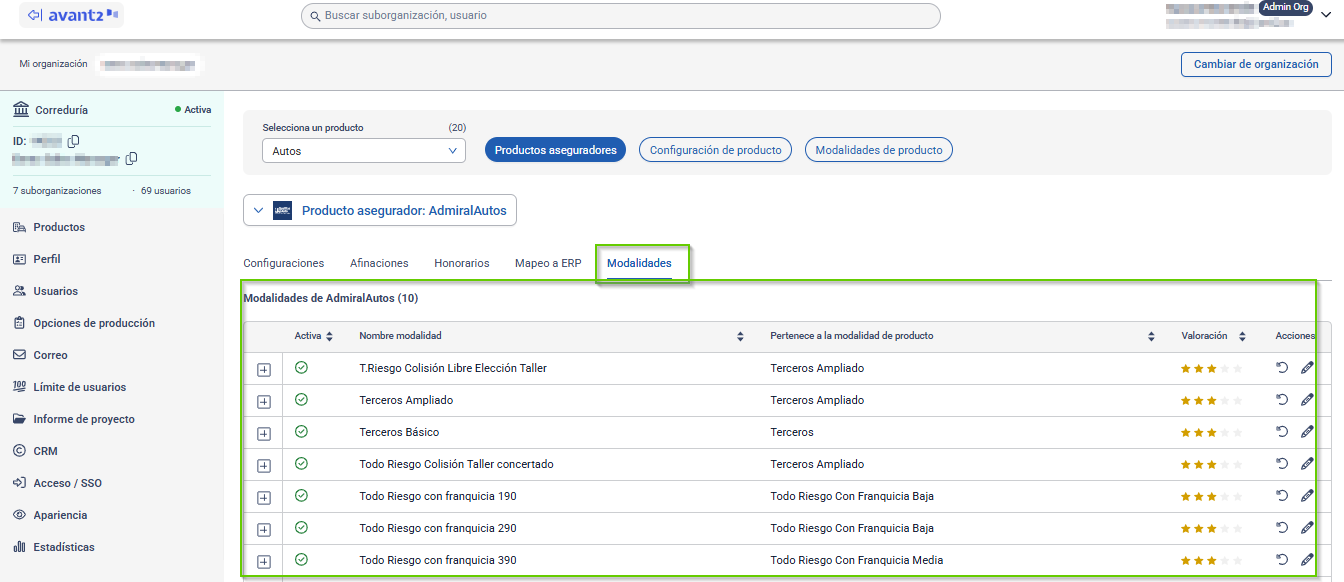Reset Todo Riesgo con franquicia 190 row
1344x582 pixels.
(x=1282, y=496)
